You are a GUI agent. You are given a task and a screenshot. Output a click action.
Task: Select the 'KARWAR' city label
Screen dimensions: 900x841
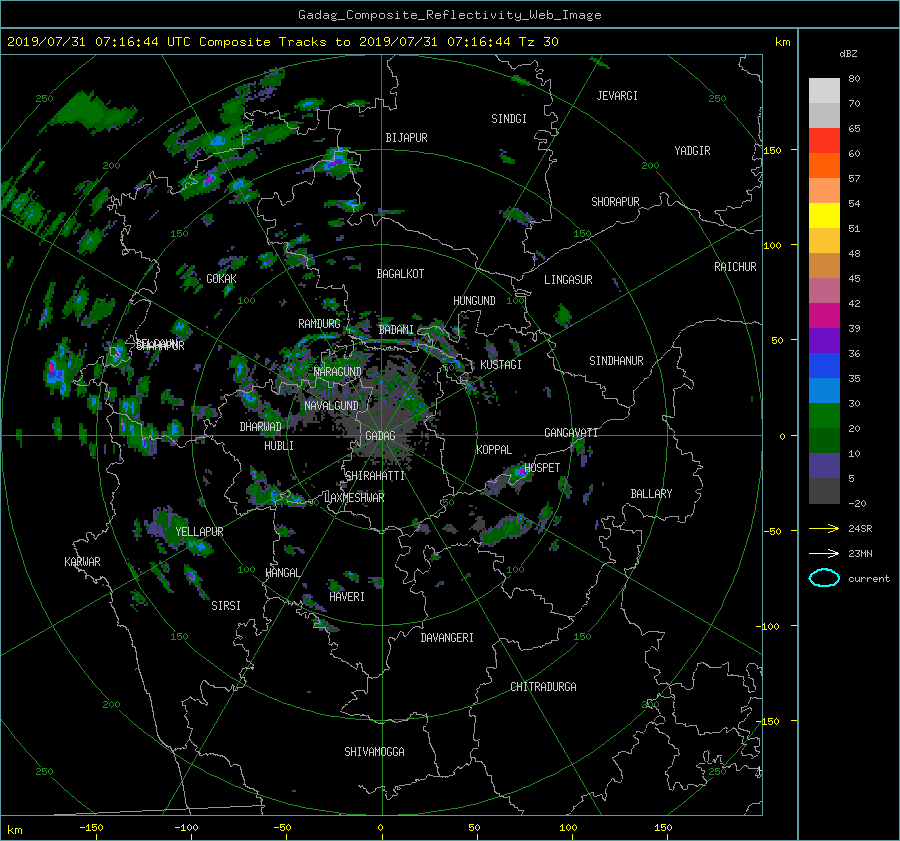click(x=82, y=562)
